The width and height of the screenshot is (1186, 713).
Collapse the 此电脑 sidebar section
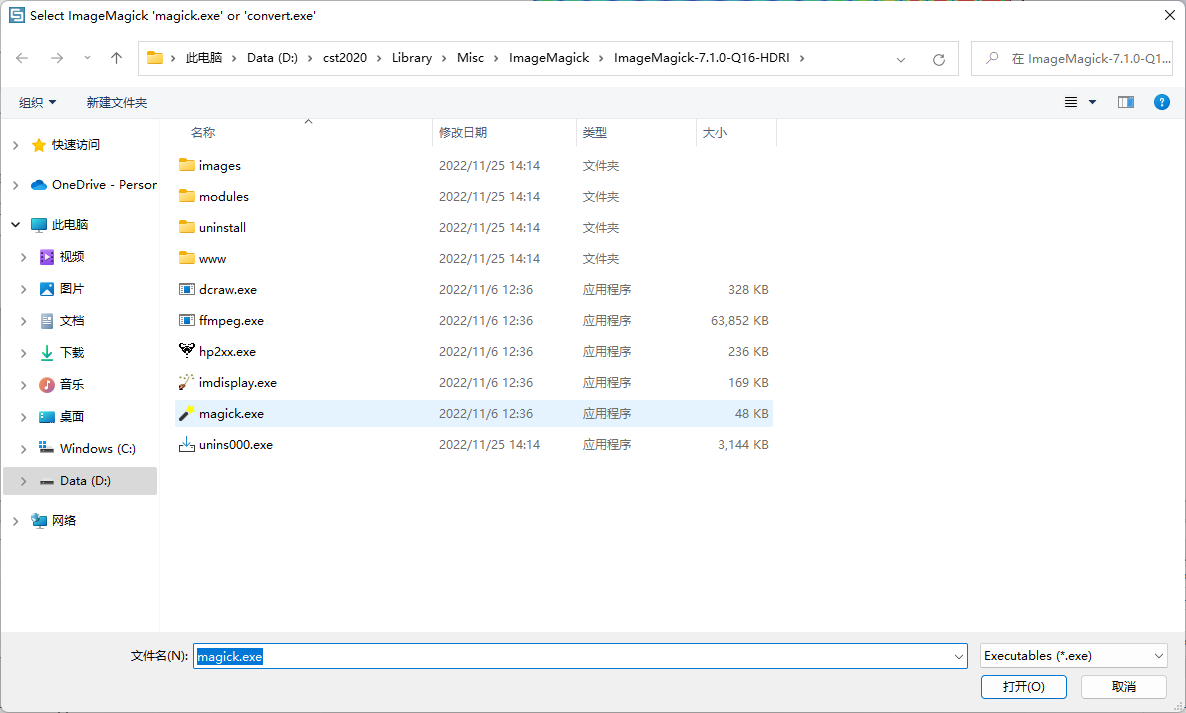14,224
